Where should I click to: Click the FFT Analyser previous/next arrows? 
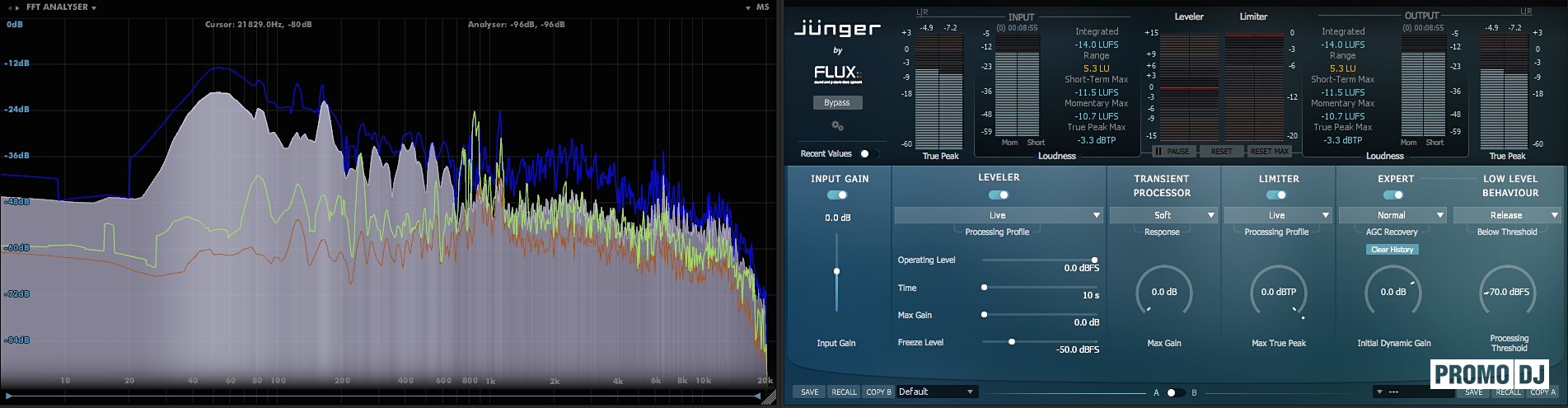tap(13, 7)
